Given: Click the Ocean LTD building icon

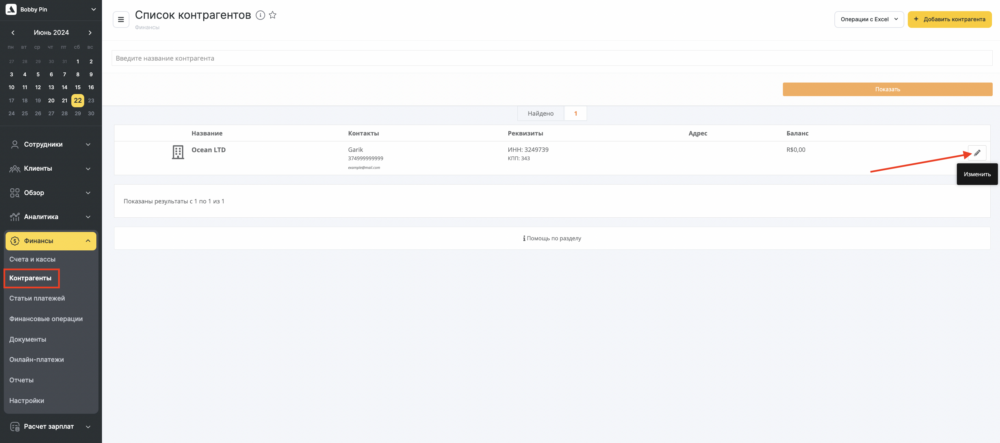Looking at the screenshot, I should [x=178, y=152].
